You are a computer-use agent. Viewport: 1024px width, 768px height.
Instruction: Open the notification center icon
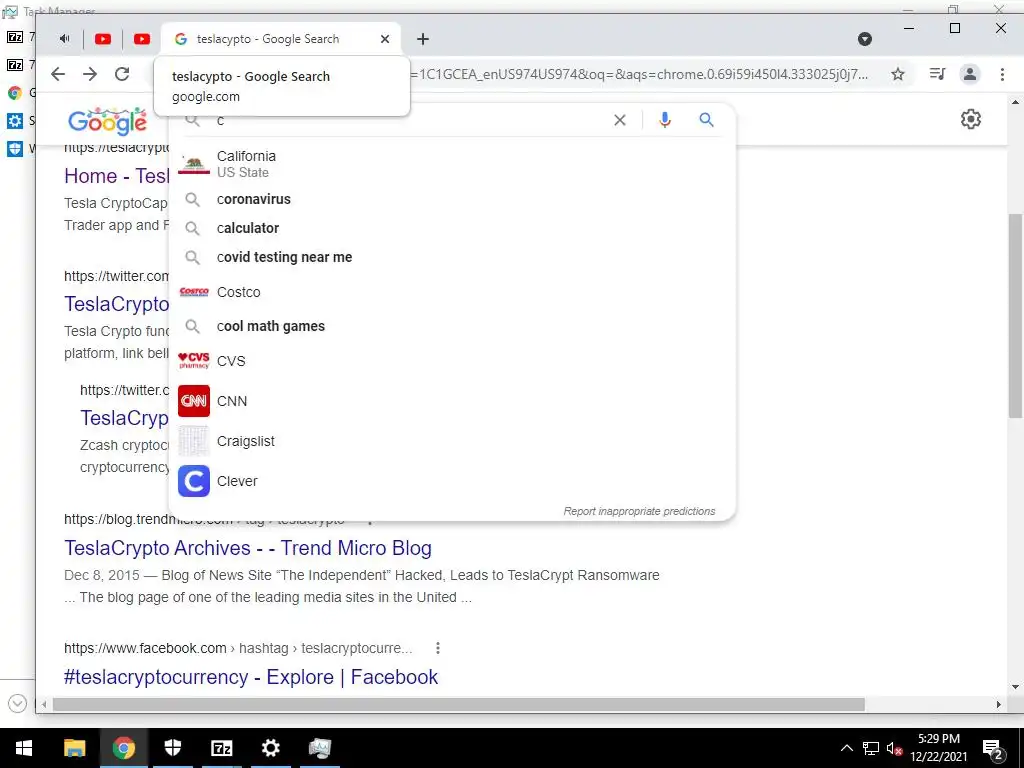993,748
